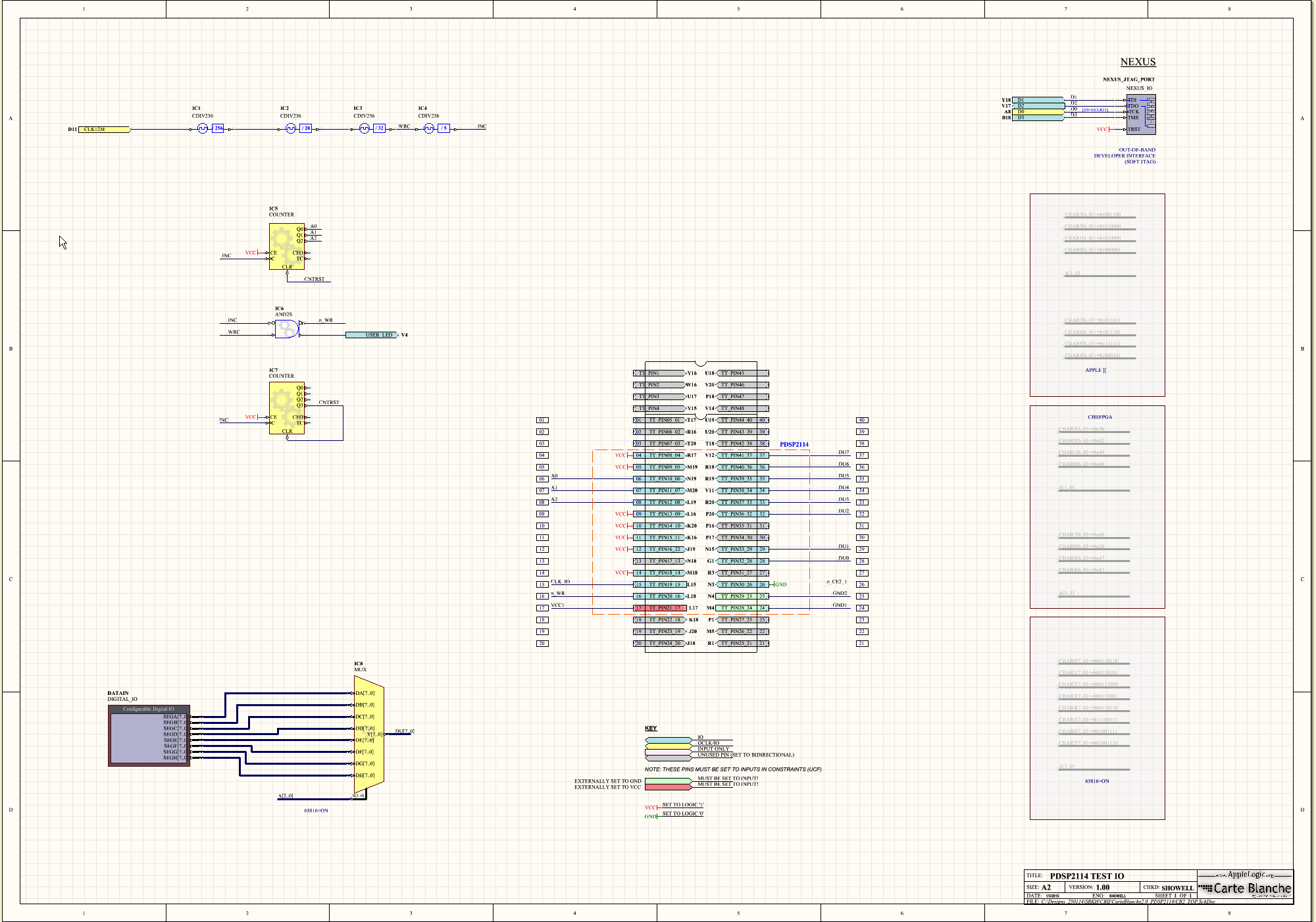Screen dimensions: 1316x922
Task: Click the Carte Blanche logo in title block
Action: coord(1245,888)
